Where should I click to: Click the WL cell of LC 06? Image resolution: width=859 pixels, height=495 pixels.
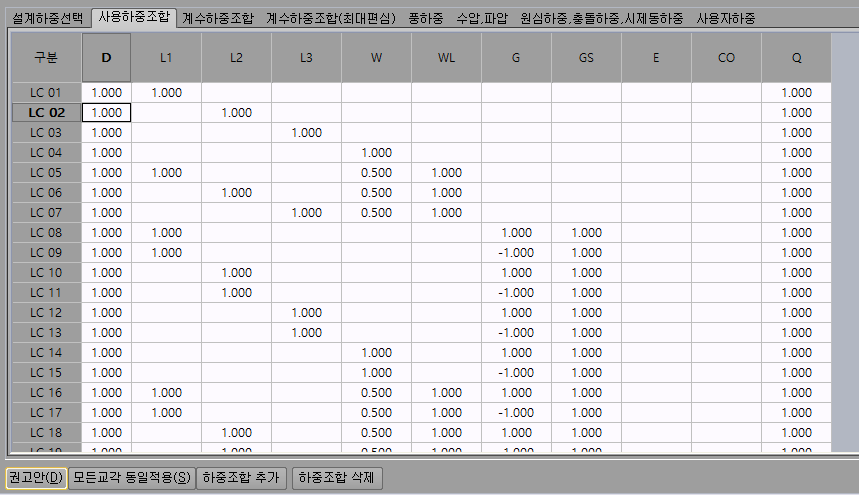click(x=446, y=193)
